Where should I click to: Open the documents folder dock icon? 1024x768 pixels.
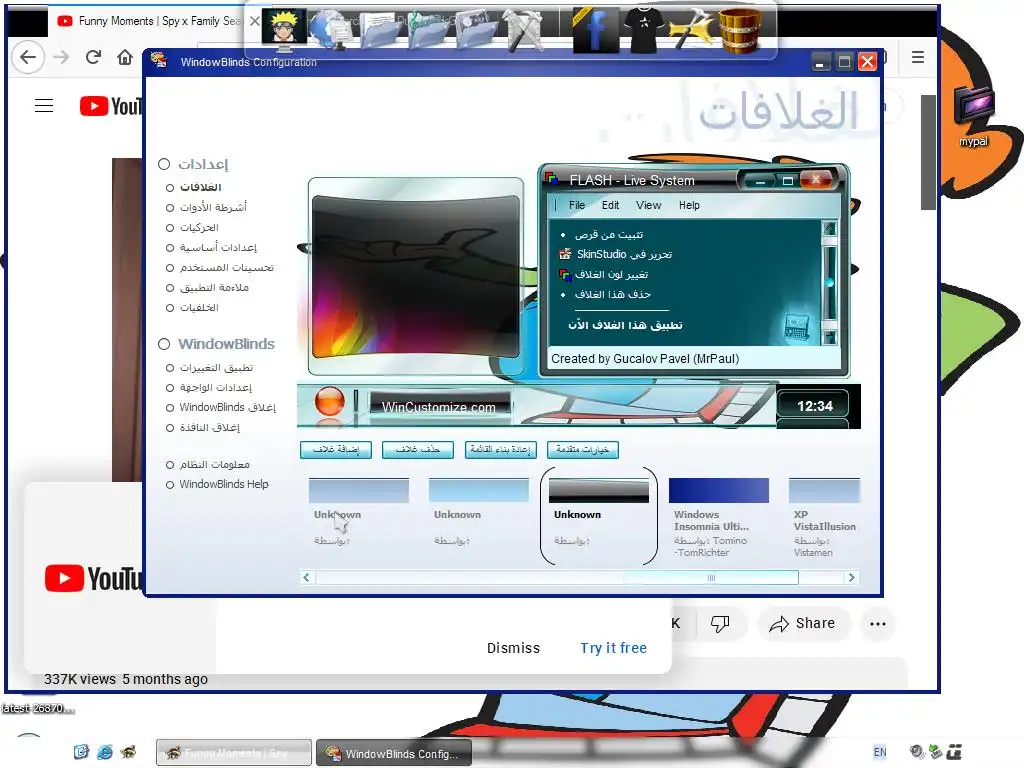(379, 31)
